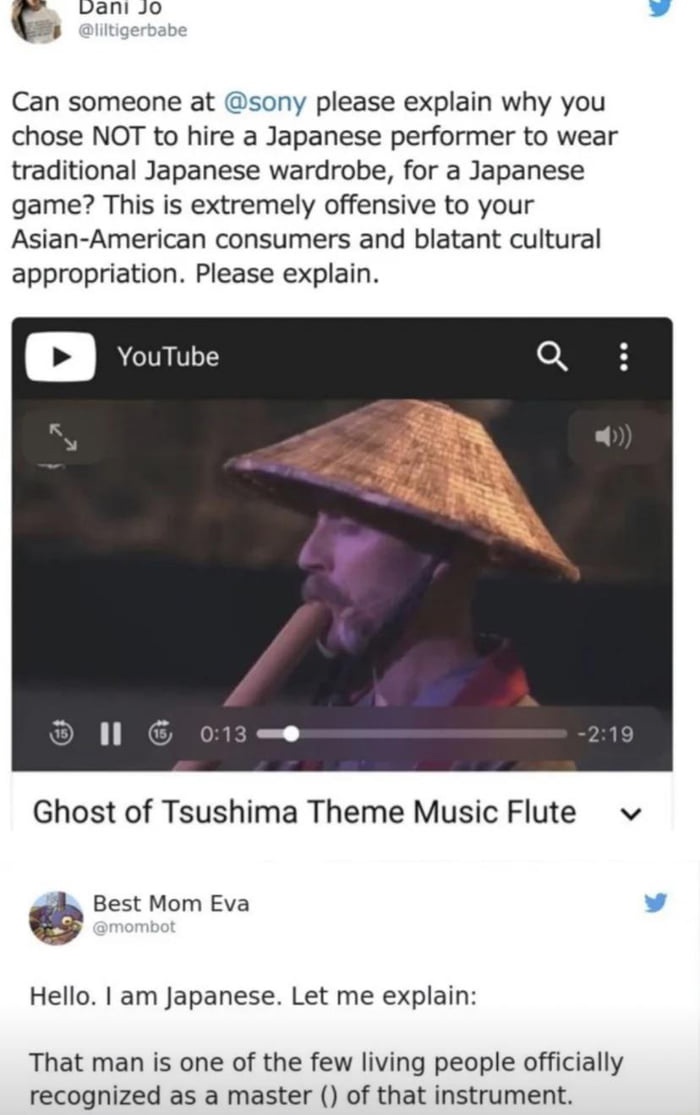Open the three-dot more options menu
The width and height of the screenshot is (700, 1115).
click(x=624, y=356)
